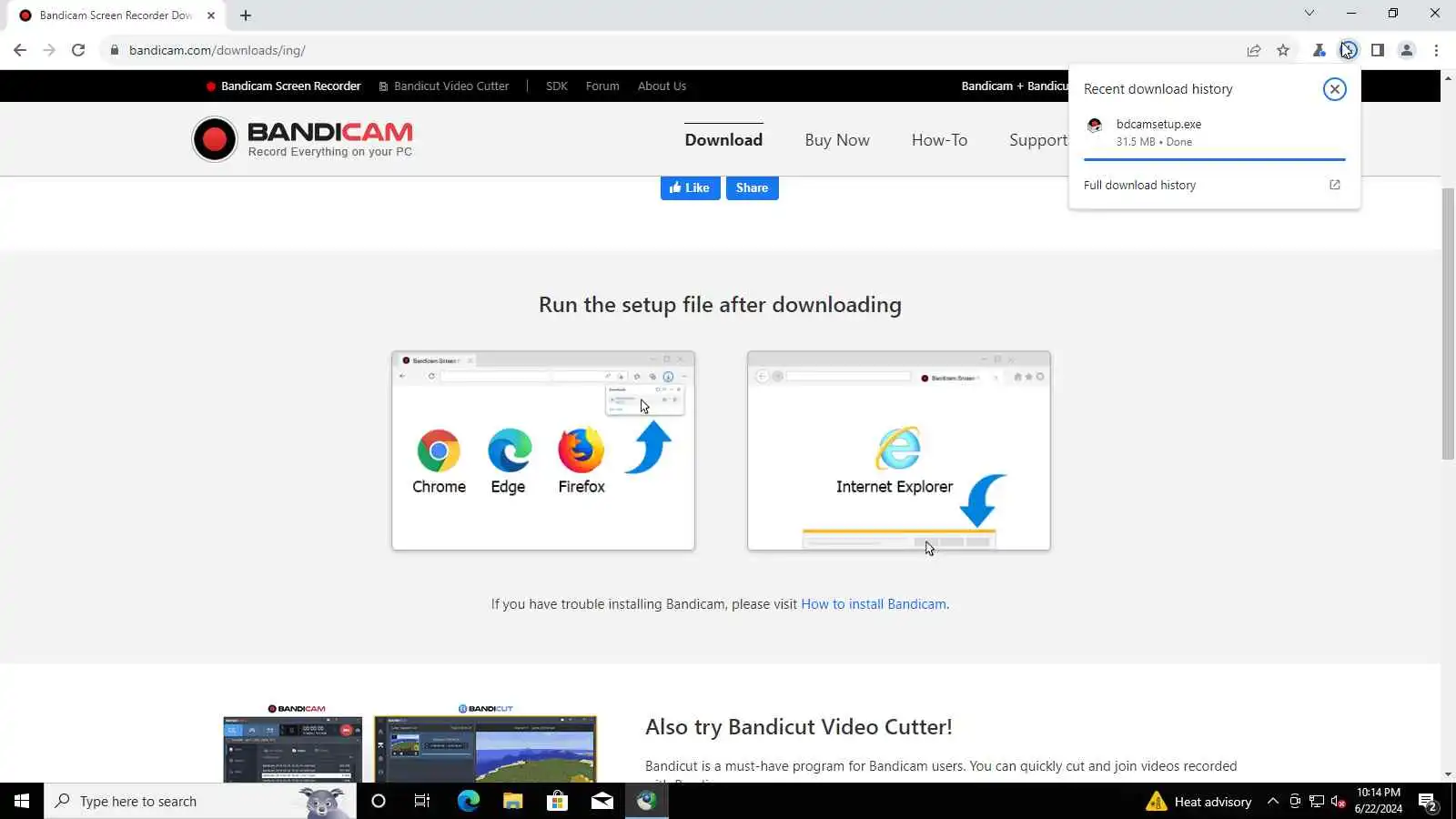Open the Chrome three-dot menu
Viewport: 1456px width, 819px height.
coord(1436,50)
